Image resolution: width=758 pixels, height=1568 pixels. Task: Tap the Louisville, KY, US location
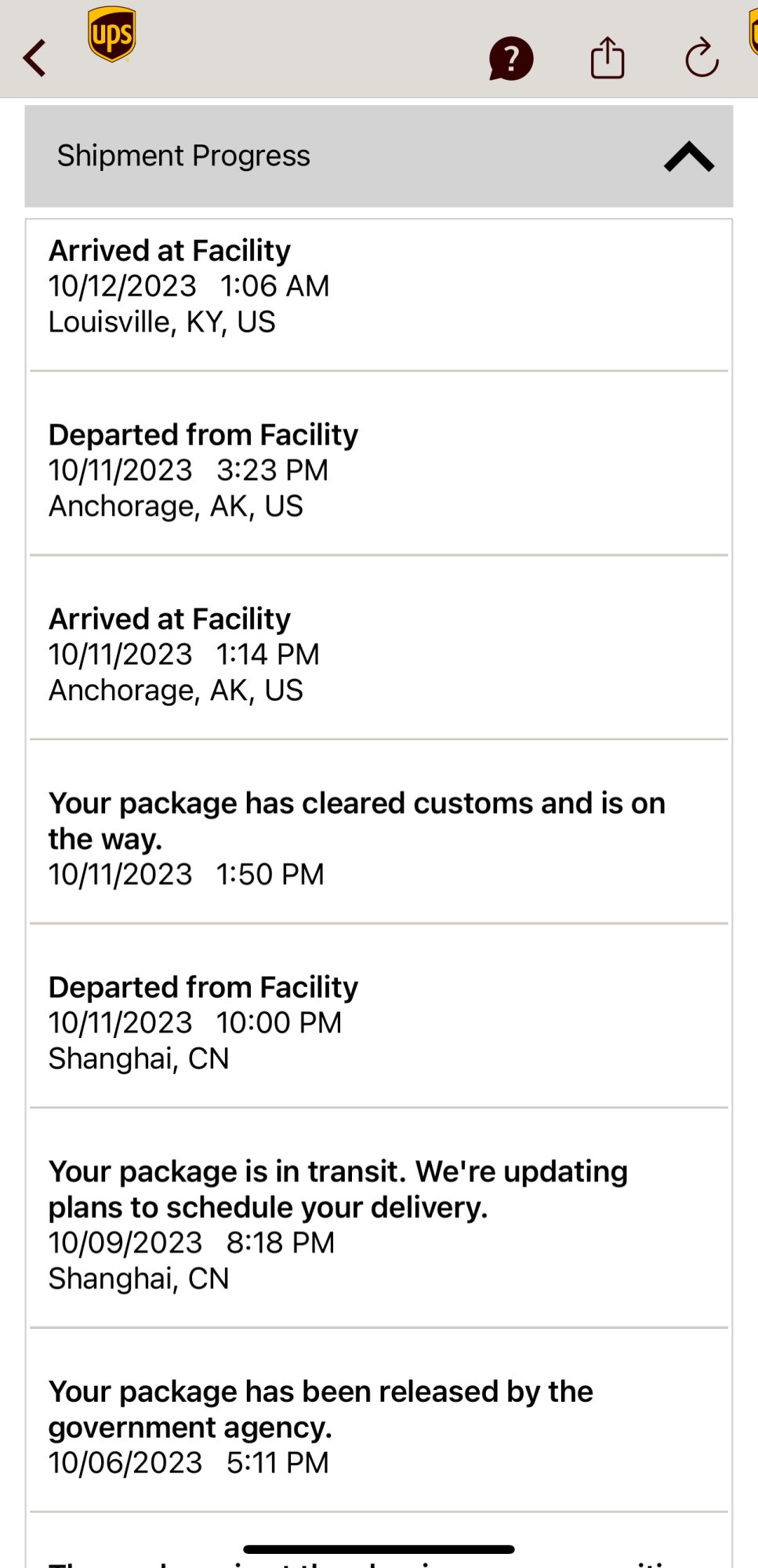click(162, 322)
